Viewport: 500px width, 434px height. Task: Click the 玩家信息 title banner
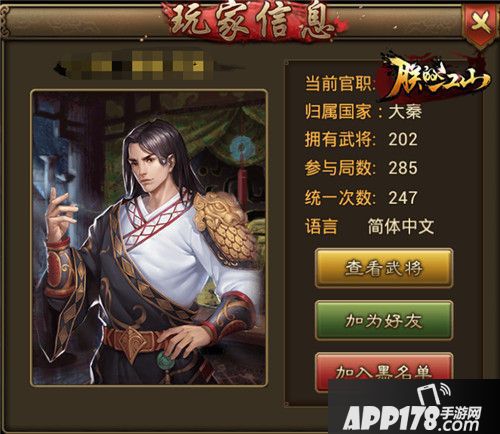tap(255, 21)
